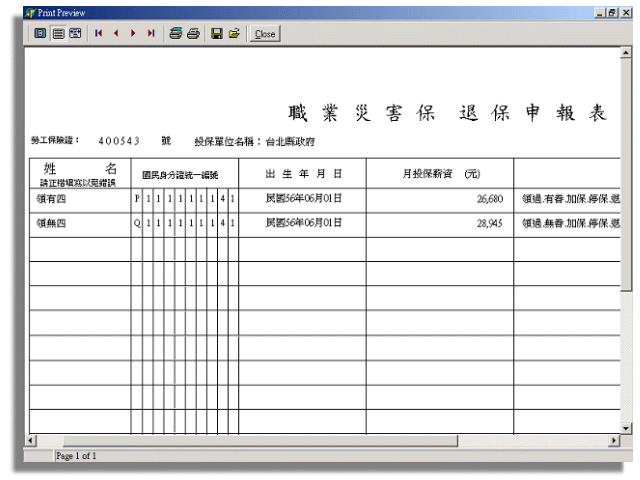
Task: Click the Print Preview title bar icon
Action: pos(29,12)
